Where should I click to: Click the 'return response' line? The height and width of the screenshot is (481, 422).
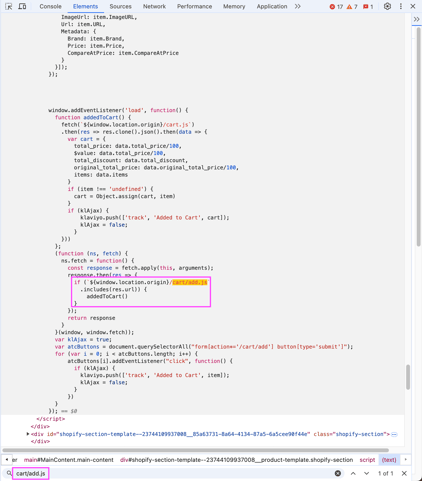click(91, 318)
